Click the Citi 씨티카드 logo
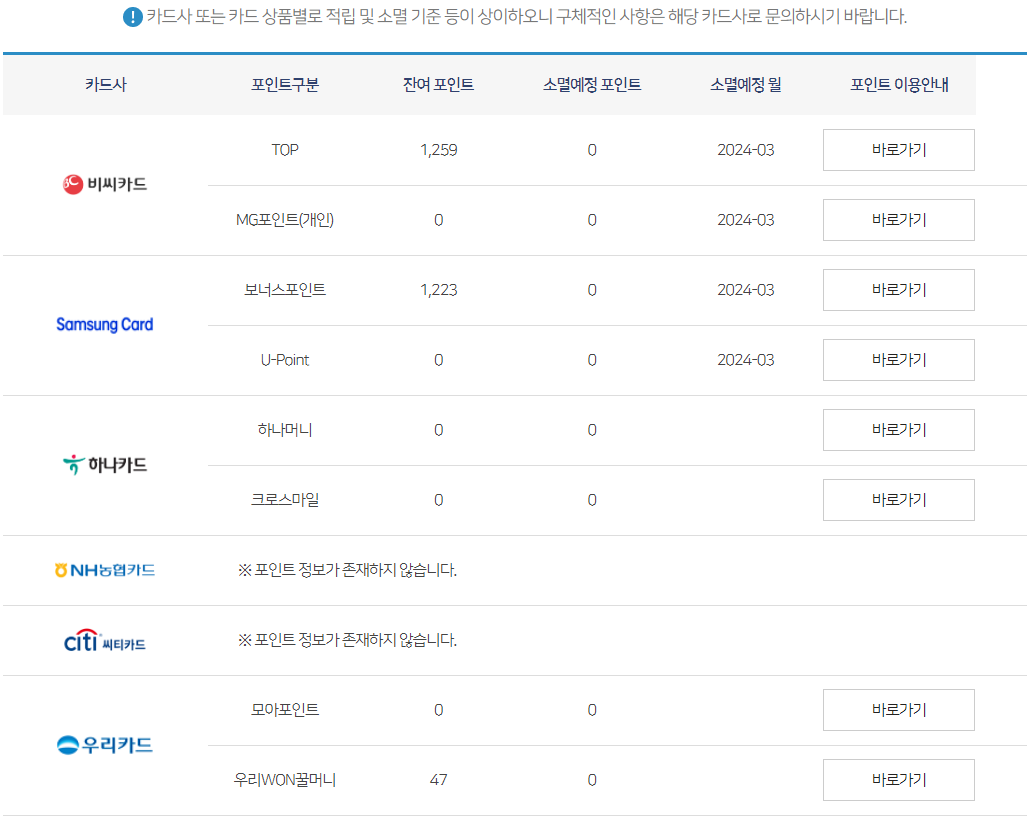The height and width of the screenshot is (817, 1027). tap(103, 641)
